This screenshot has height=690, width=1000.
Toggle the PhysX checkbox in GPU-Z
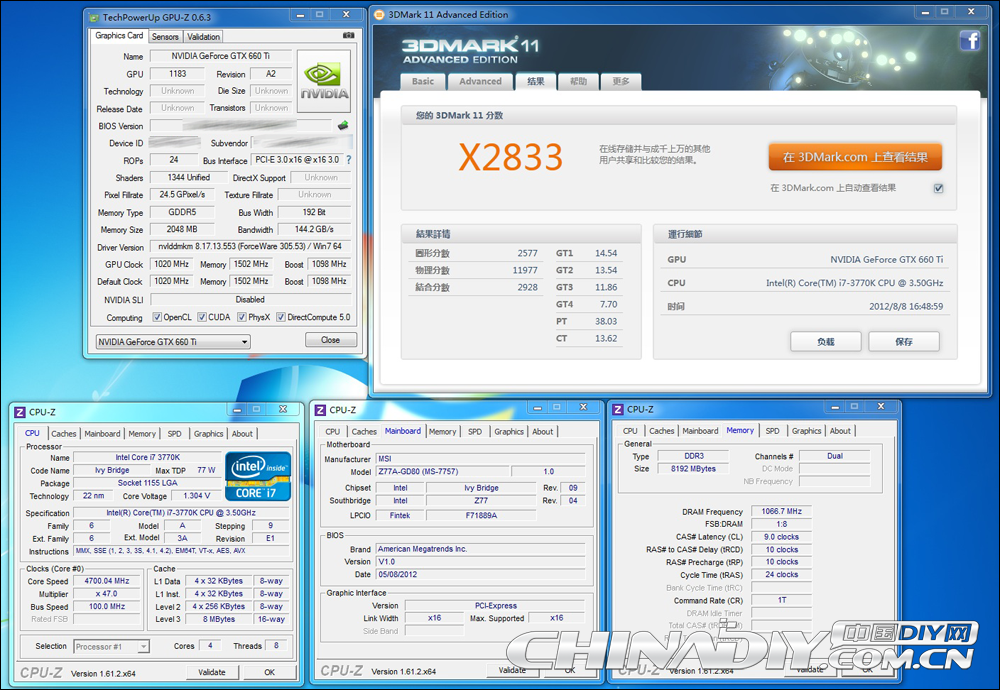pyautogui.click(x=242, y=317)
